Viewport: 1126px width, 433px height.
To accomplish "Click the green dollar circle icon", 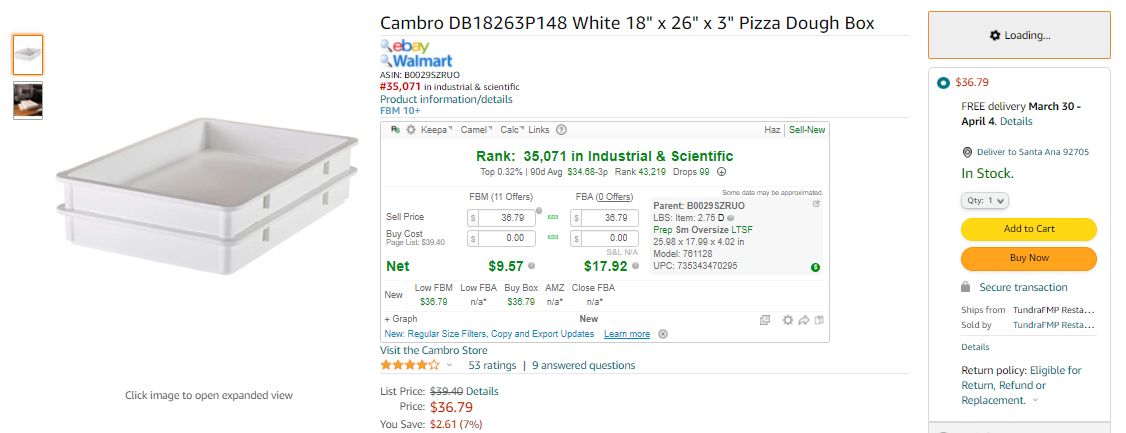I will (815, 267).
